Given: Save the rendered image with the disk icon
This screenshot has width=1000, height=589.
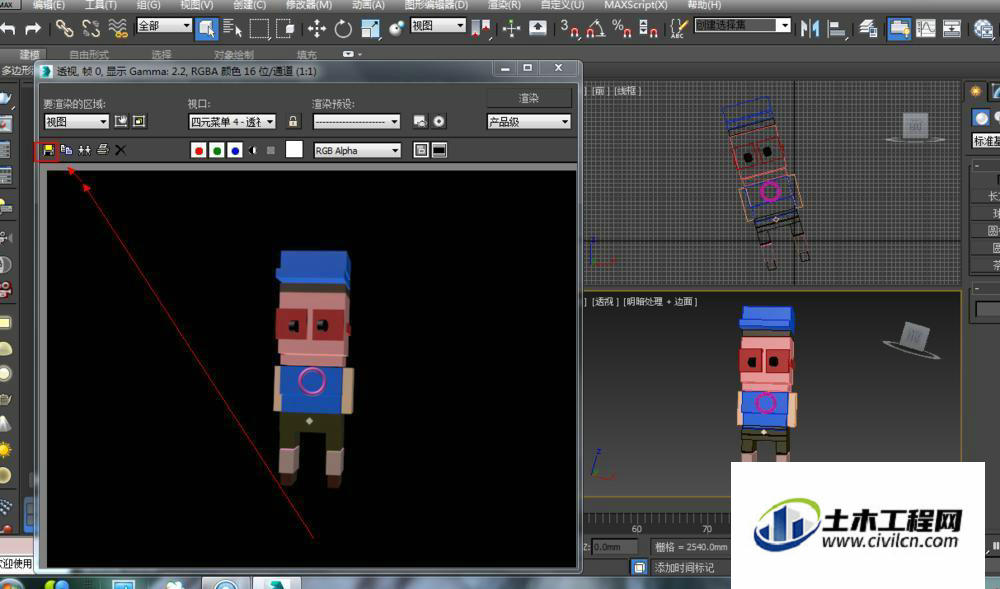Looking at the screenshot, I should point(48,150).
